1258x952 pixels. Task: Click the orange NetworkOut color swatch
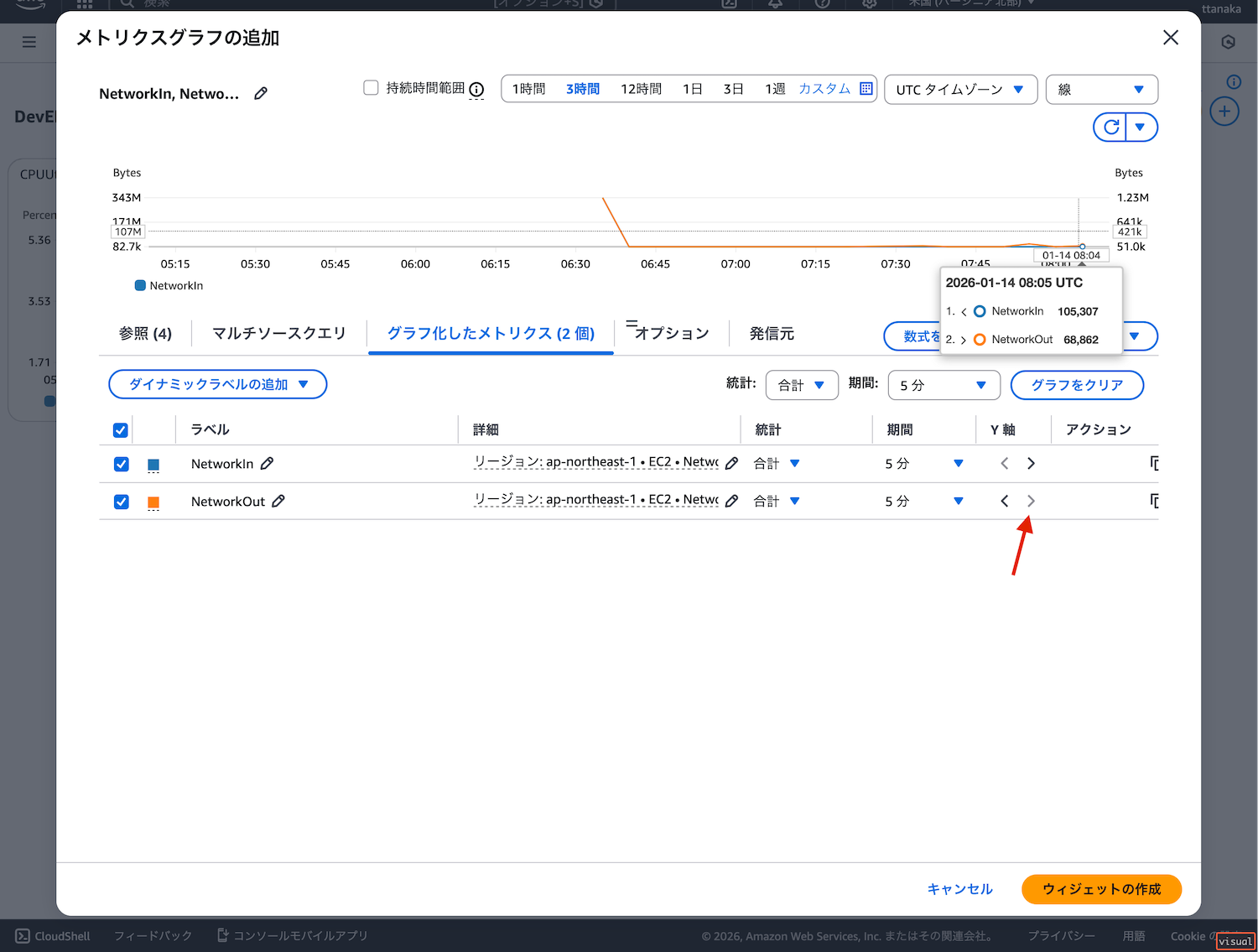coord(153,502)
